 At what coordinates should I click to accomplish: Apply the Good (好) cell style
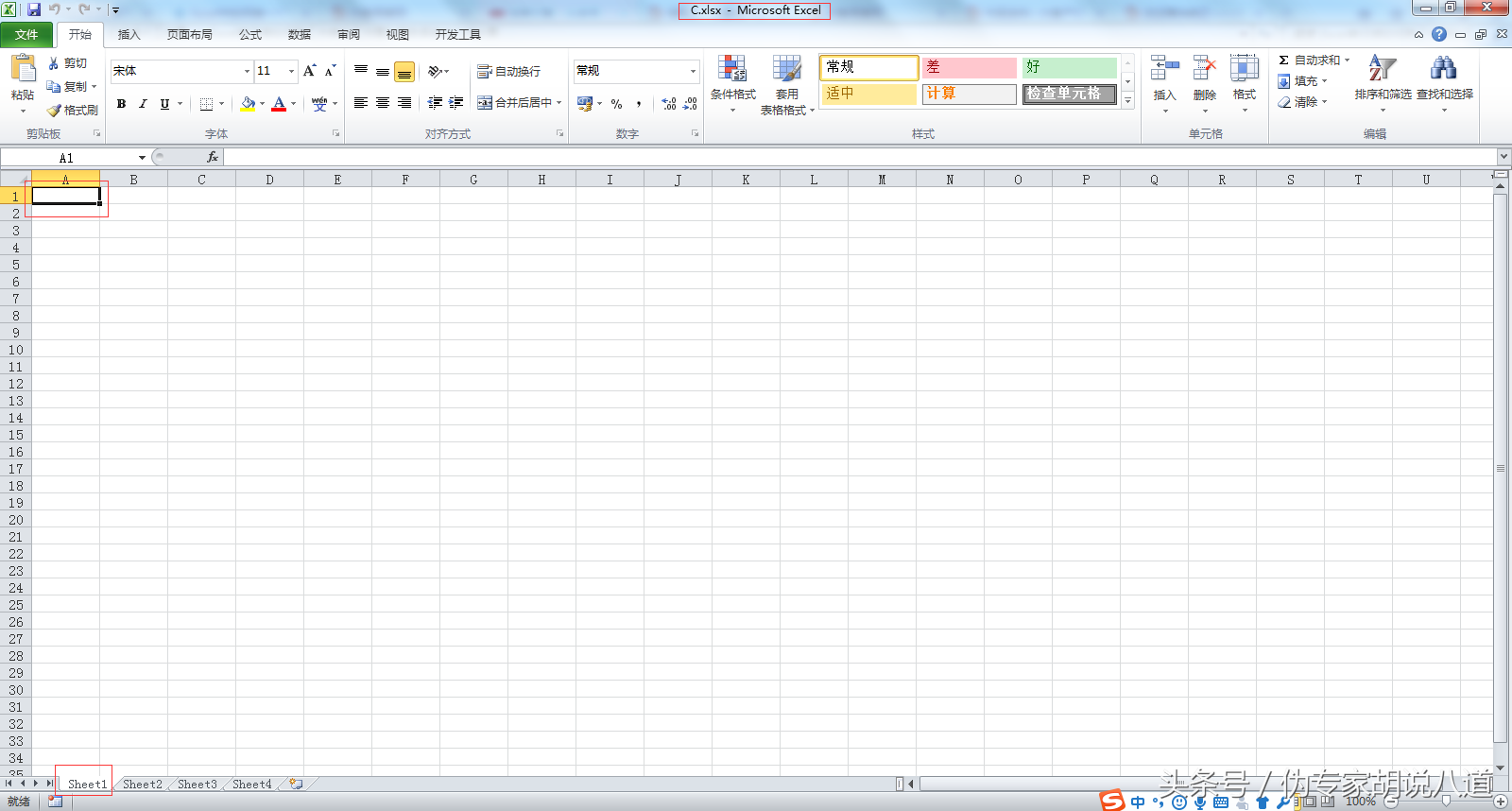pos(1070,67)
